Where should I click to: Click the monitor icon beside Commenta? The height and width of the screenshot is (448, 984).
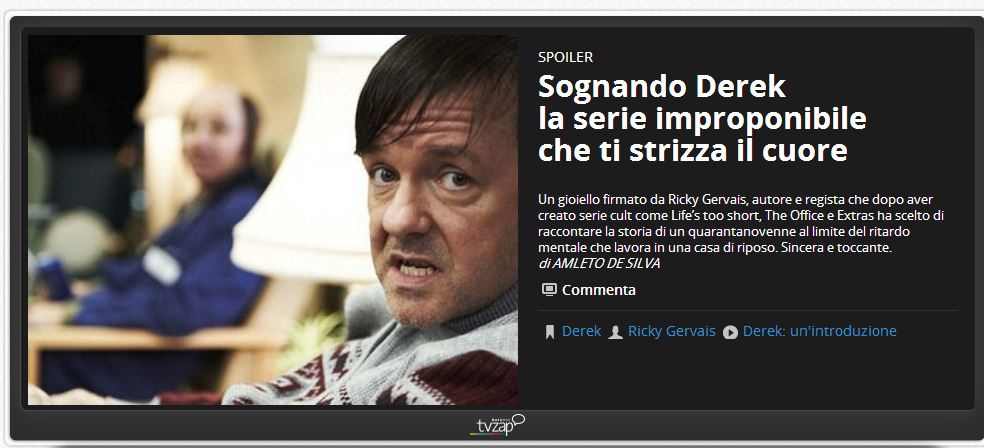point(549,290)
